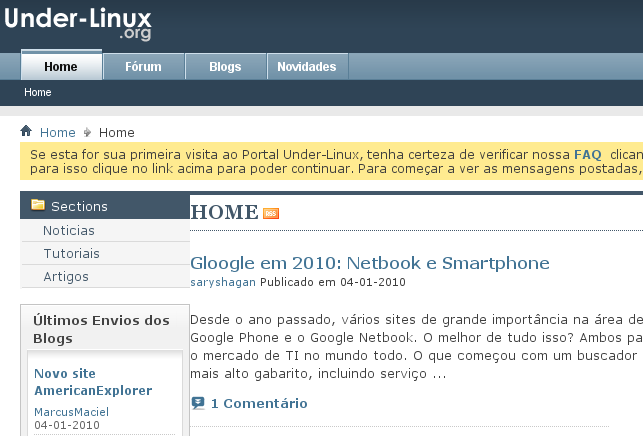View author saryshagan's profile
Viewport: 643px width, 436px height.
coord(223,282)
